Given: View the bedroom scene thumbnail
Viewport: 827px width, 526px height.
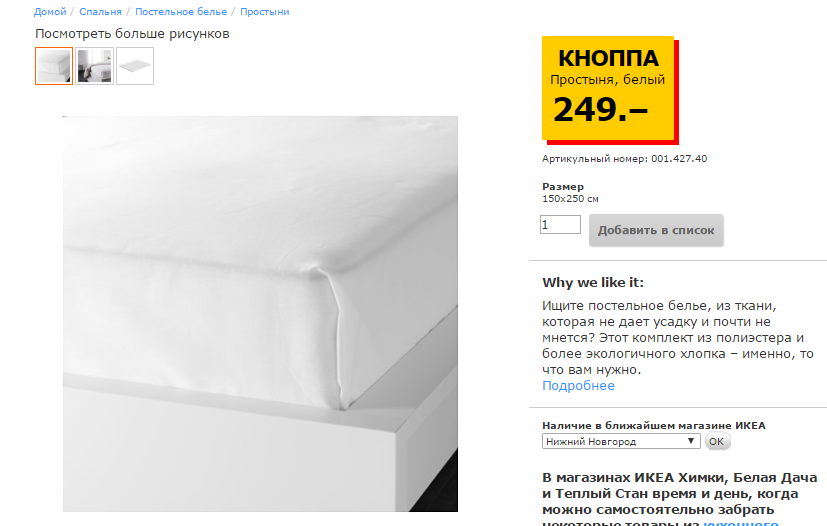Looking at the screenshot, I should [x=94, y=66].
